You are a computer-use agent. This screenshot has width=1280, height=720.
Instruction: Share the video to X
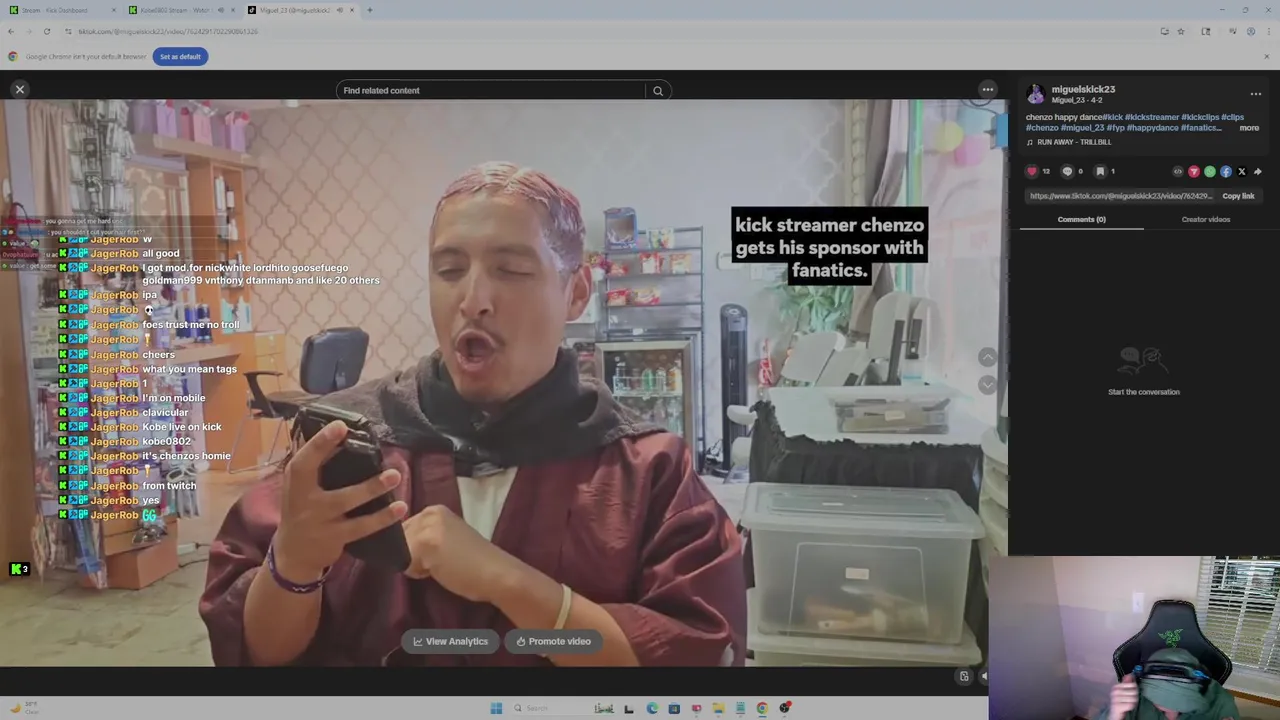tap(1242, 171)
